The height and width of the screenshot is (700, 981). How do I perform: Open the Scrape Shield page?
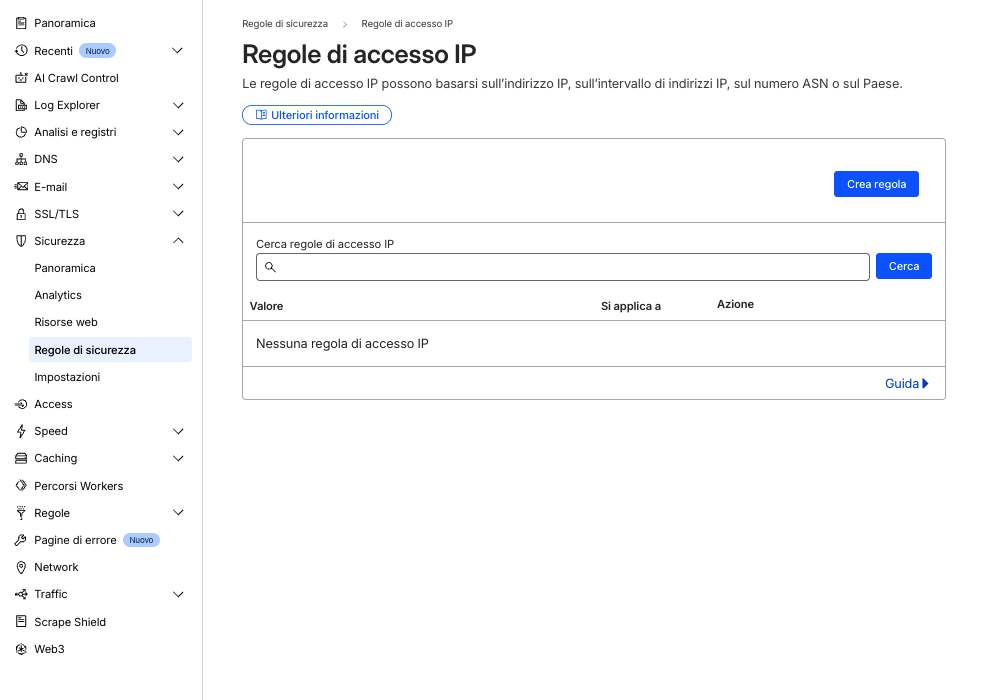coord(70,622)
